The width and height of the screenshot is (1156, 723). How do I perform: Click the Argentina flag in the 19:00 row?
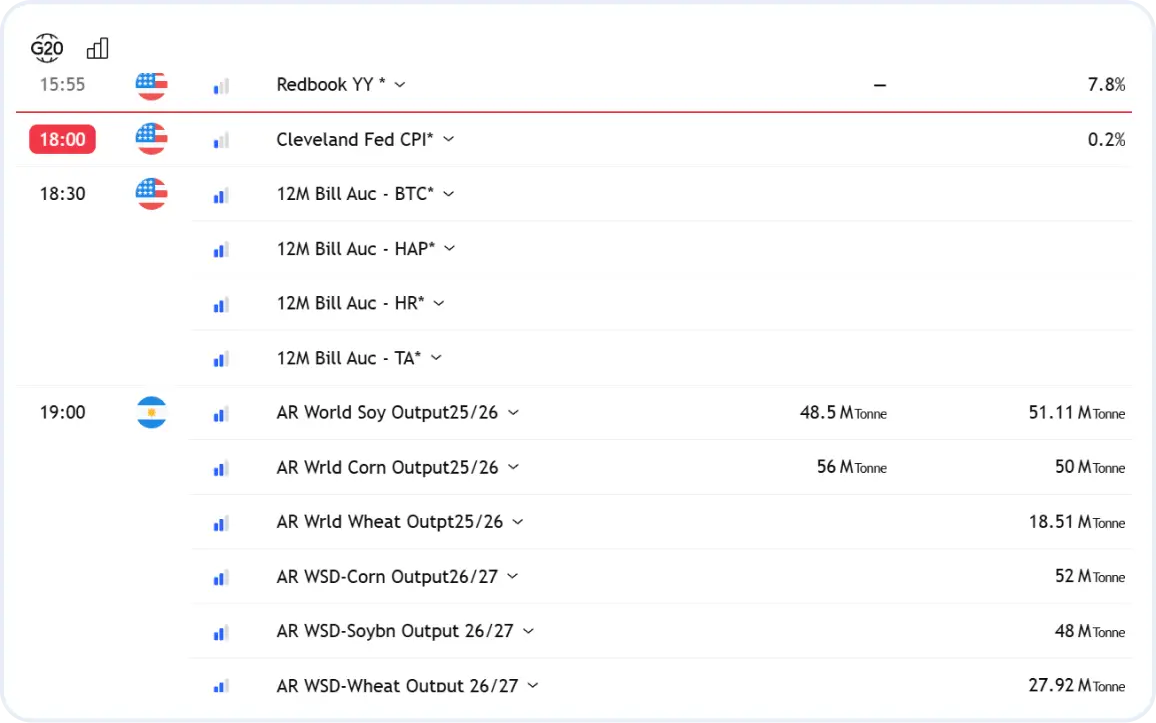[151, 413]
